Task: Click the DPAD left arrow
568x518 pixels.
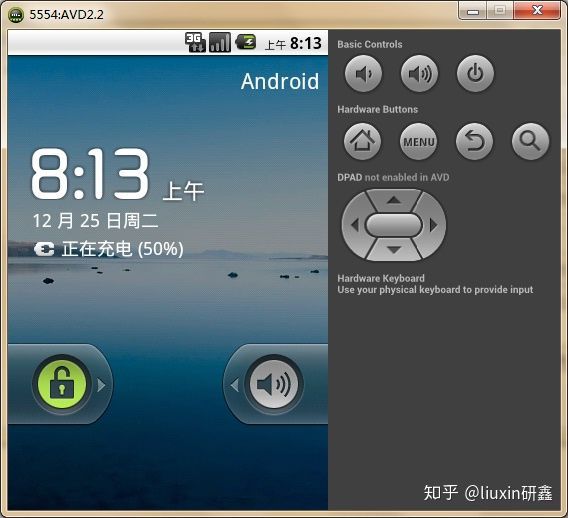Action: point(354,225)
